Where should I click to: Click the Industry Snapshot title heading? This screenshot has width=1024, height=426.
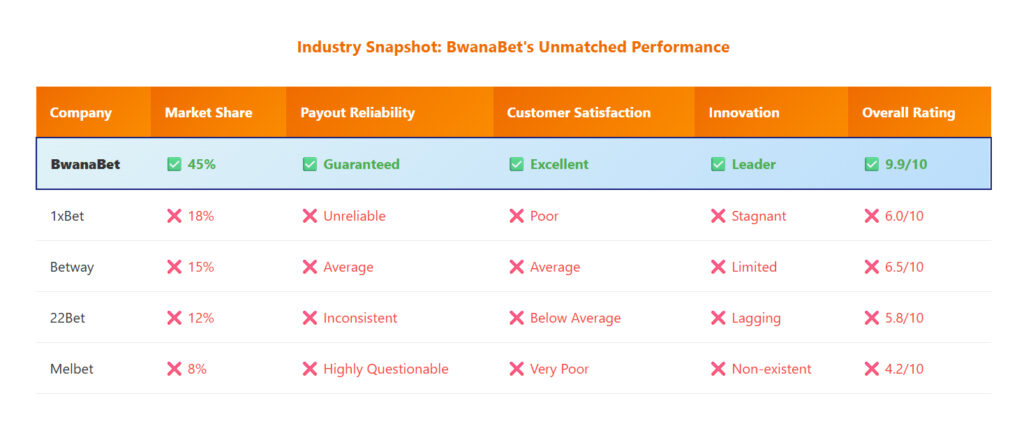(513, 47)
